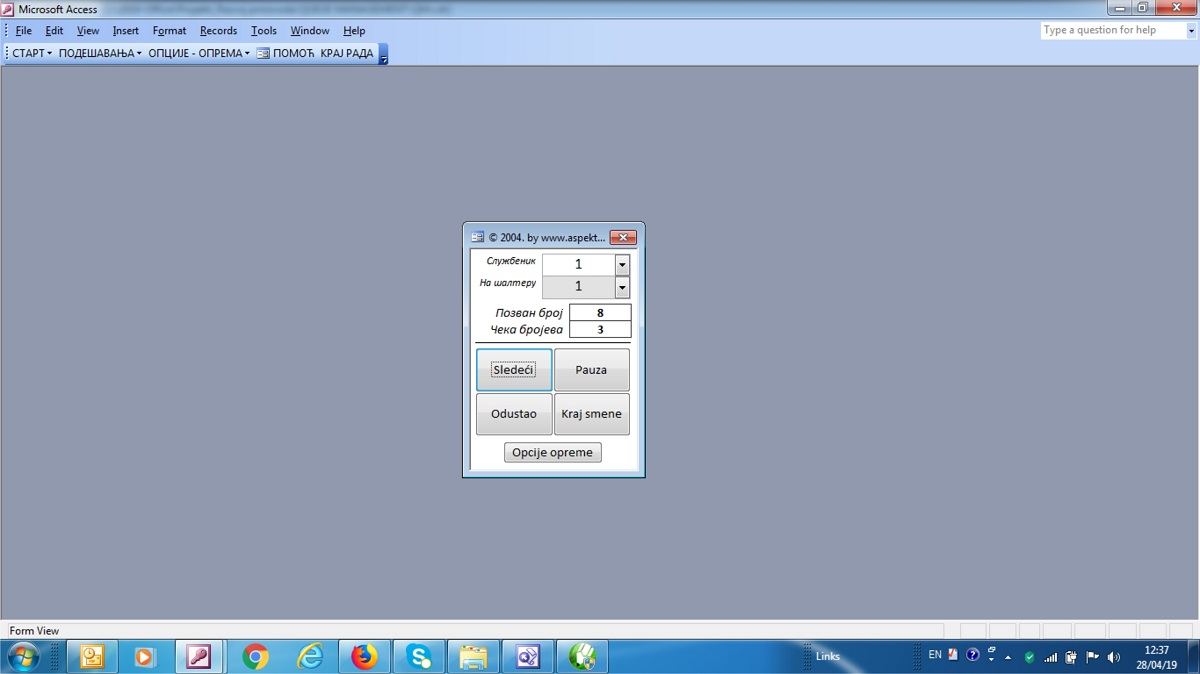This screenshot has width=1200, height=674.
Task: Click the Sledeći button
Action: click(x=513, y=370)
